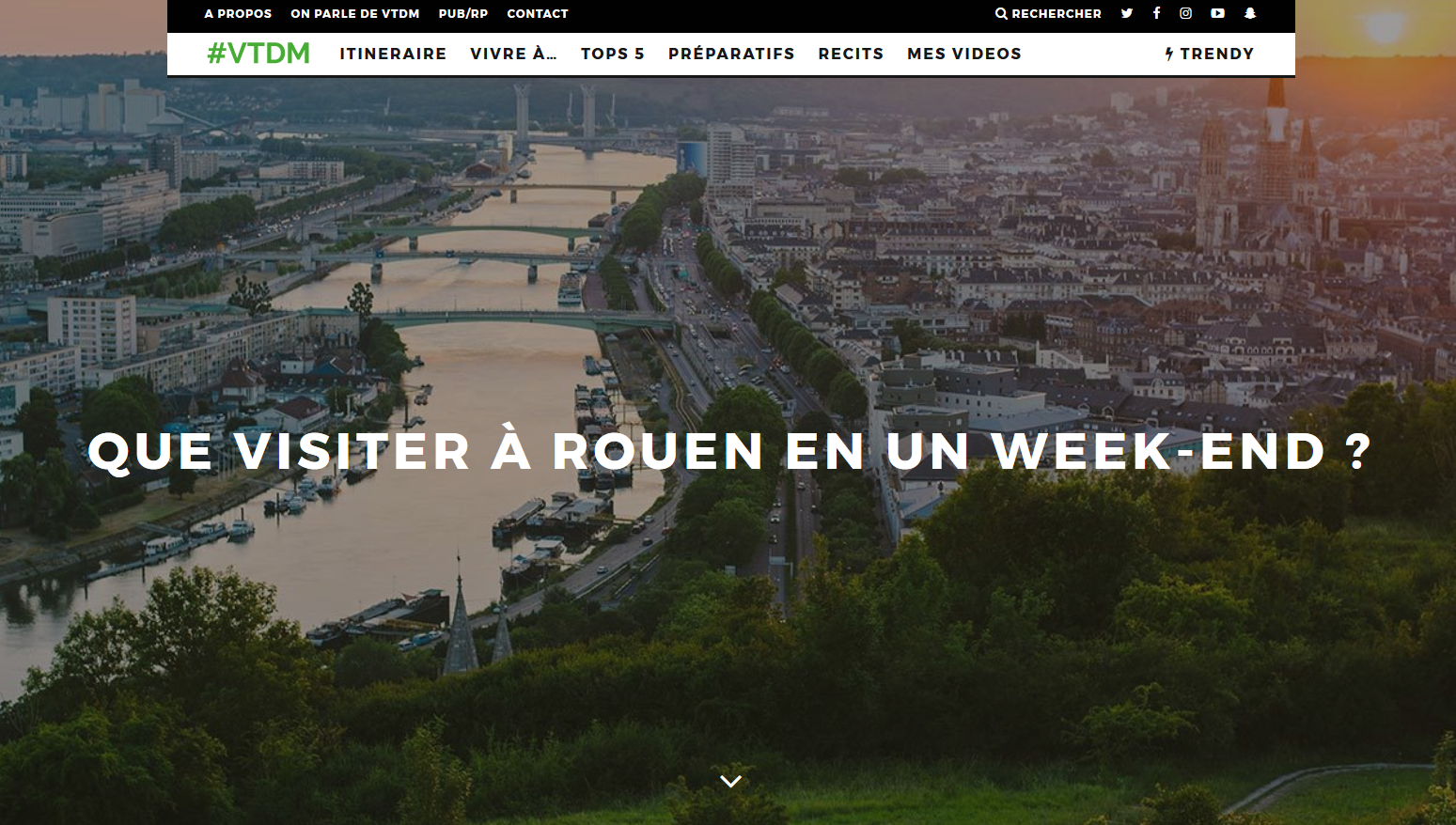Open the Instagram icon in top bar
The image size is (1456, 825).
pyautogui.click(x=1186, y=13)
